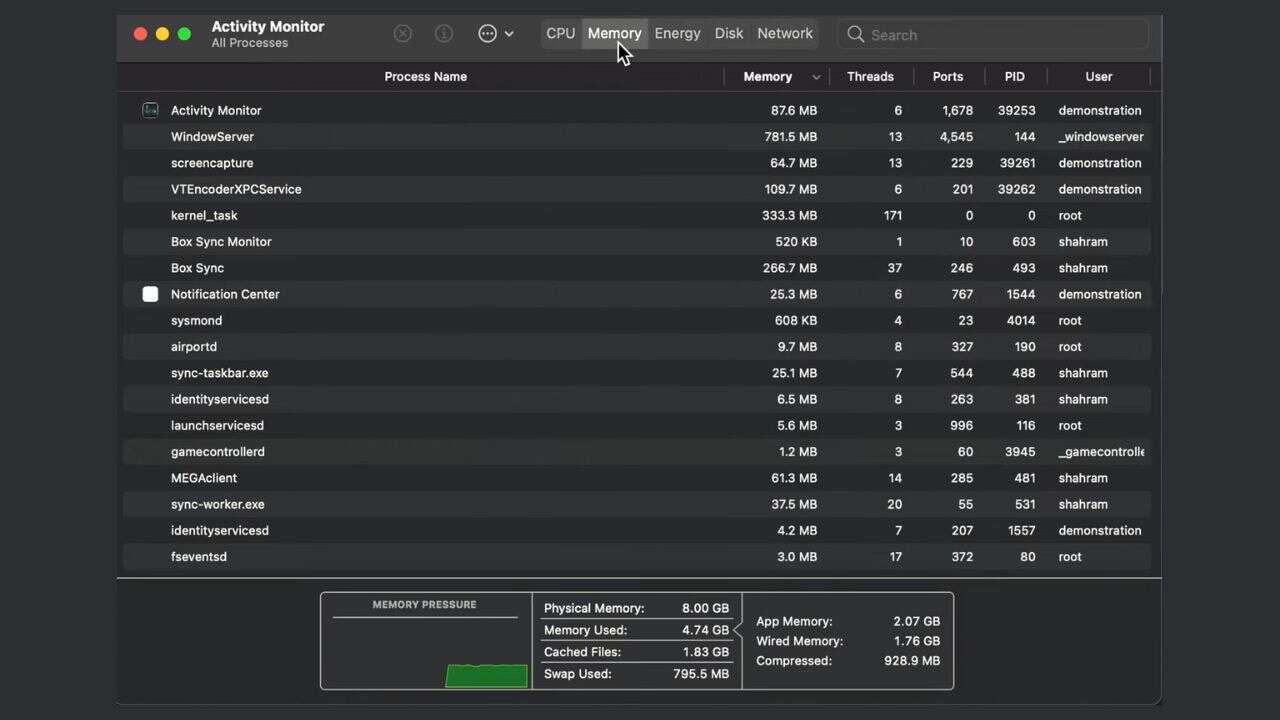Open the Disk tab

pos(728,33)
